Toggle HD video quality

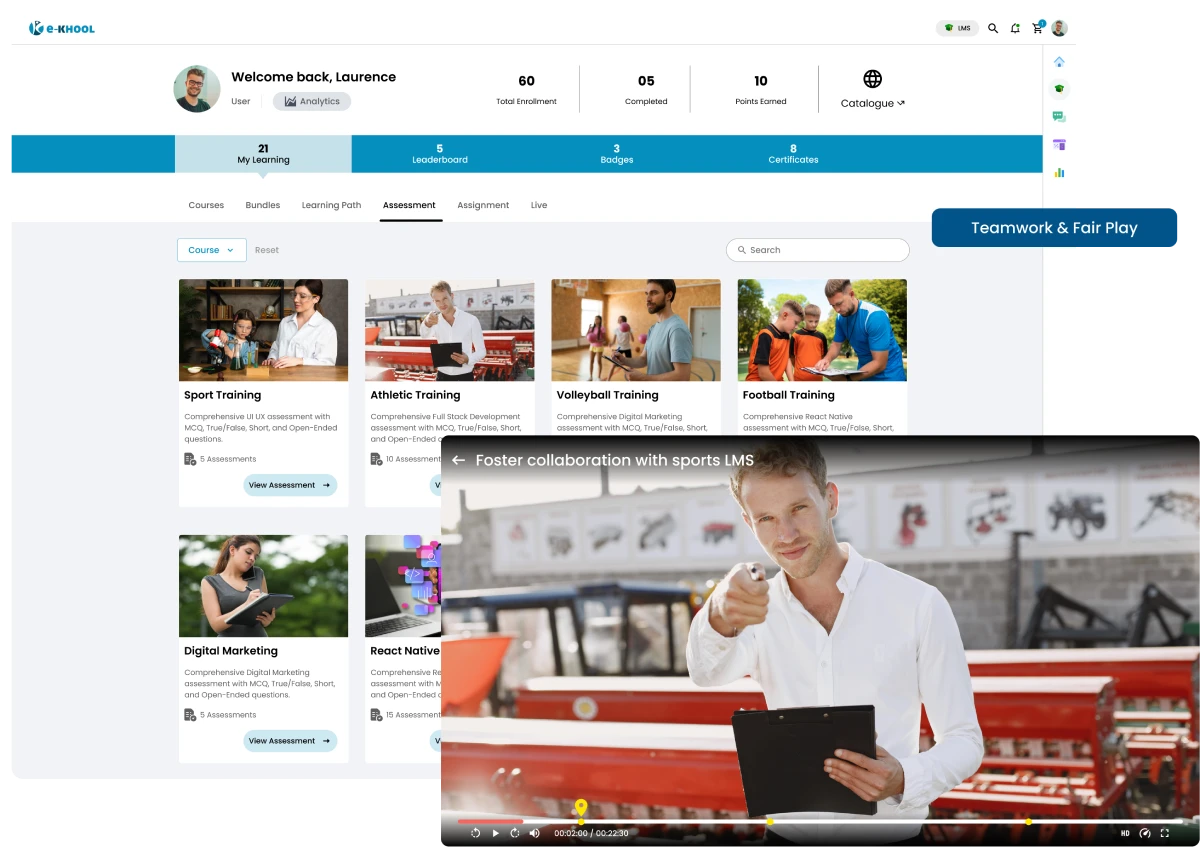point(1125,833)
